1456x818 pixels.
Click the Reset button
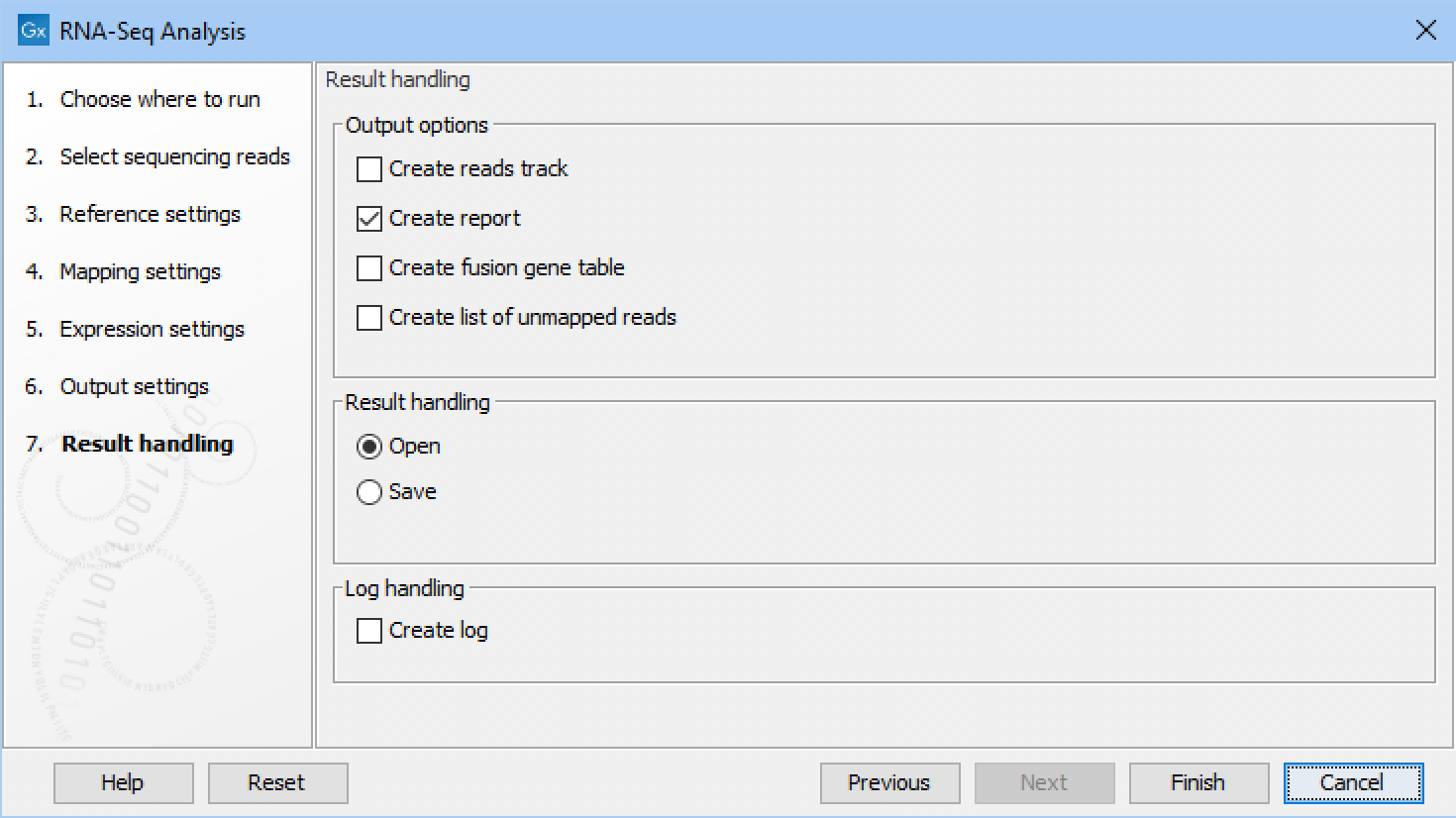(x=277, y=783)
